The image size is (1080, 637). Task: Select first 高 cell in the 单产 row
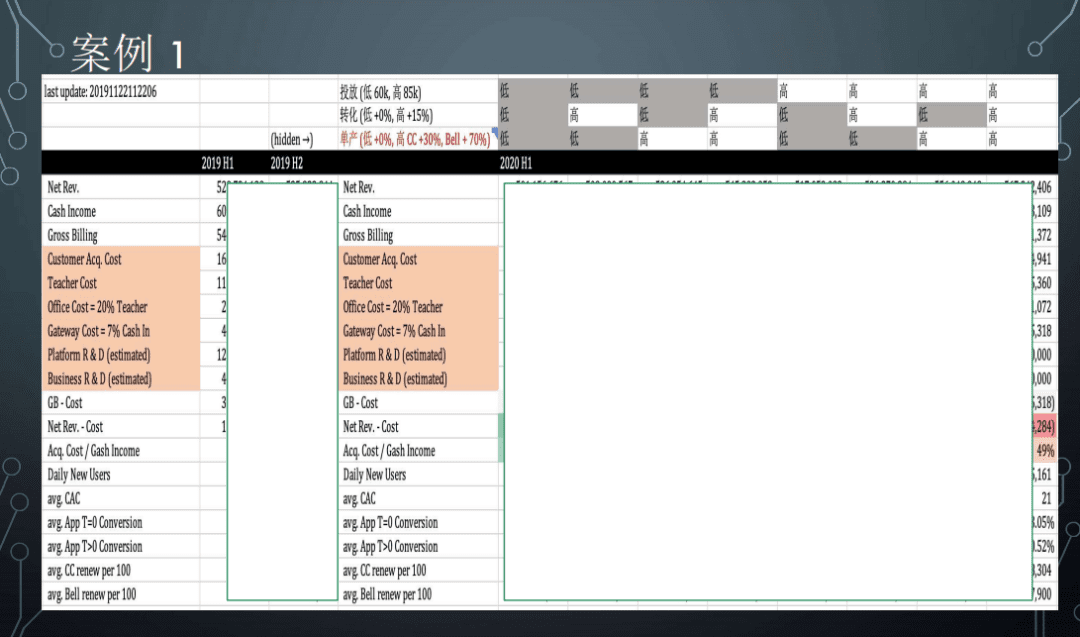[x=672, y=139]
